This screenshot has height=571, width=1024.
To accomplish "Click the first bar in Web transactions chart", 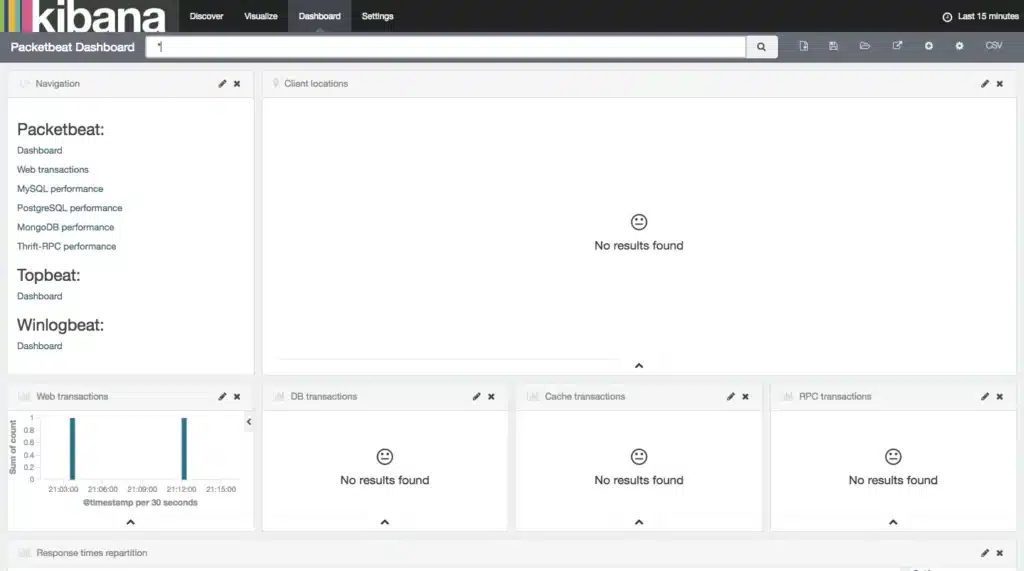I will (72, 449).
